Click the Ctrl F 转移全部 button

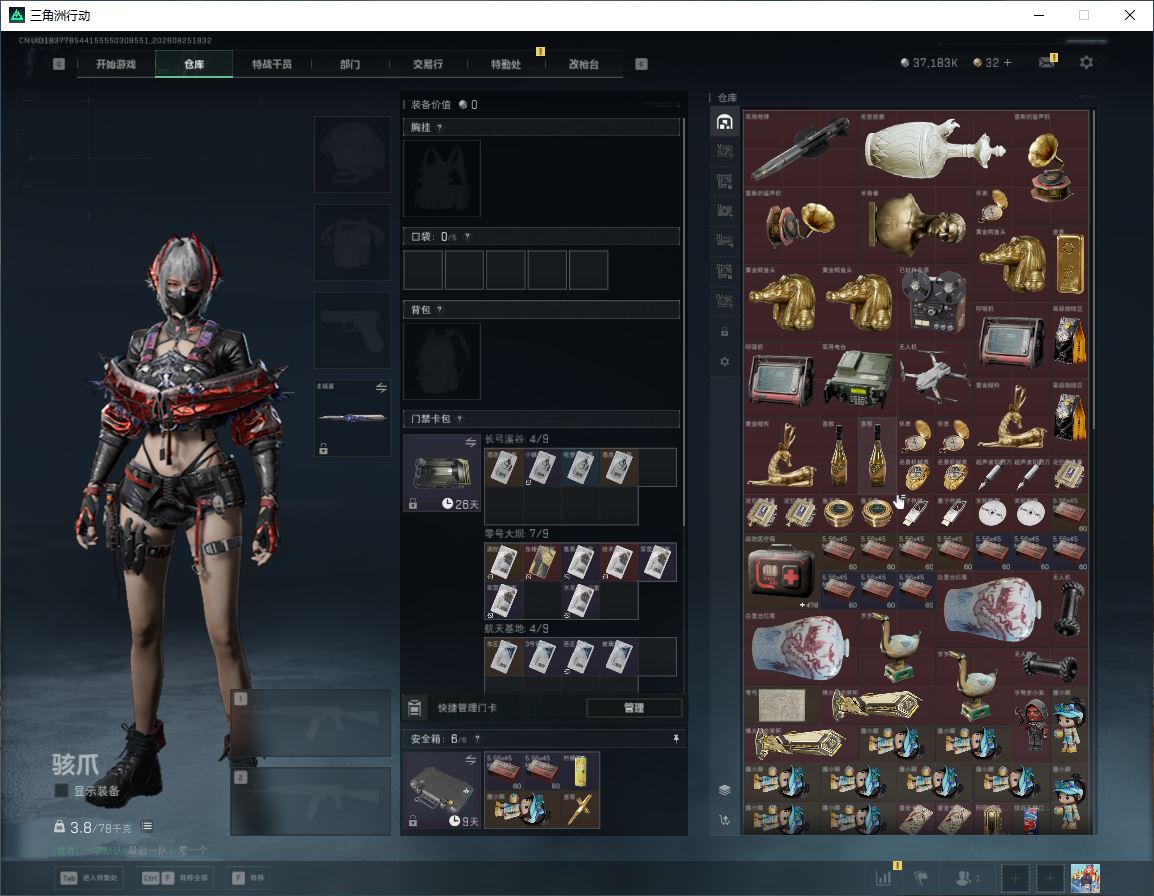click(x=174, y=878)
